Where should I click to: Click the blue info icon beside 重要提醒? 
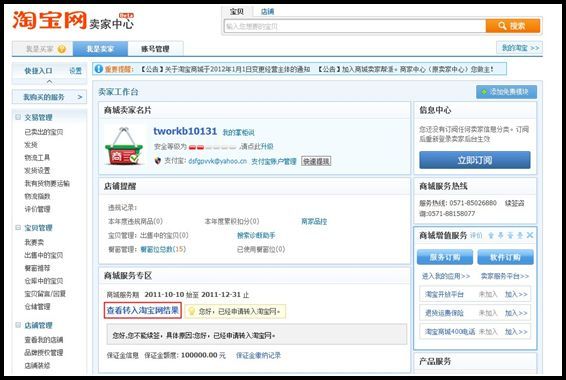99,69
